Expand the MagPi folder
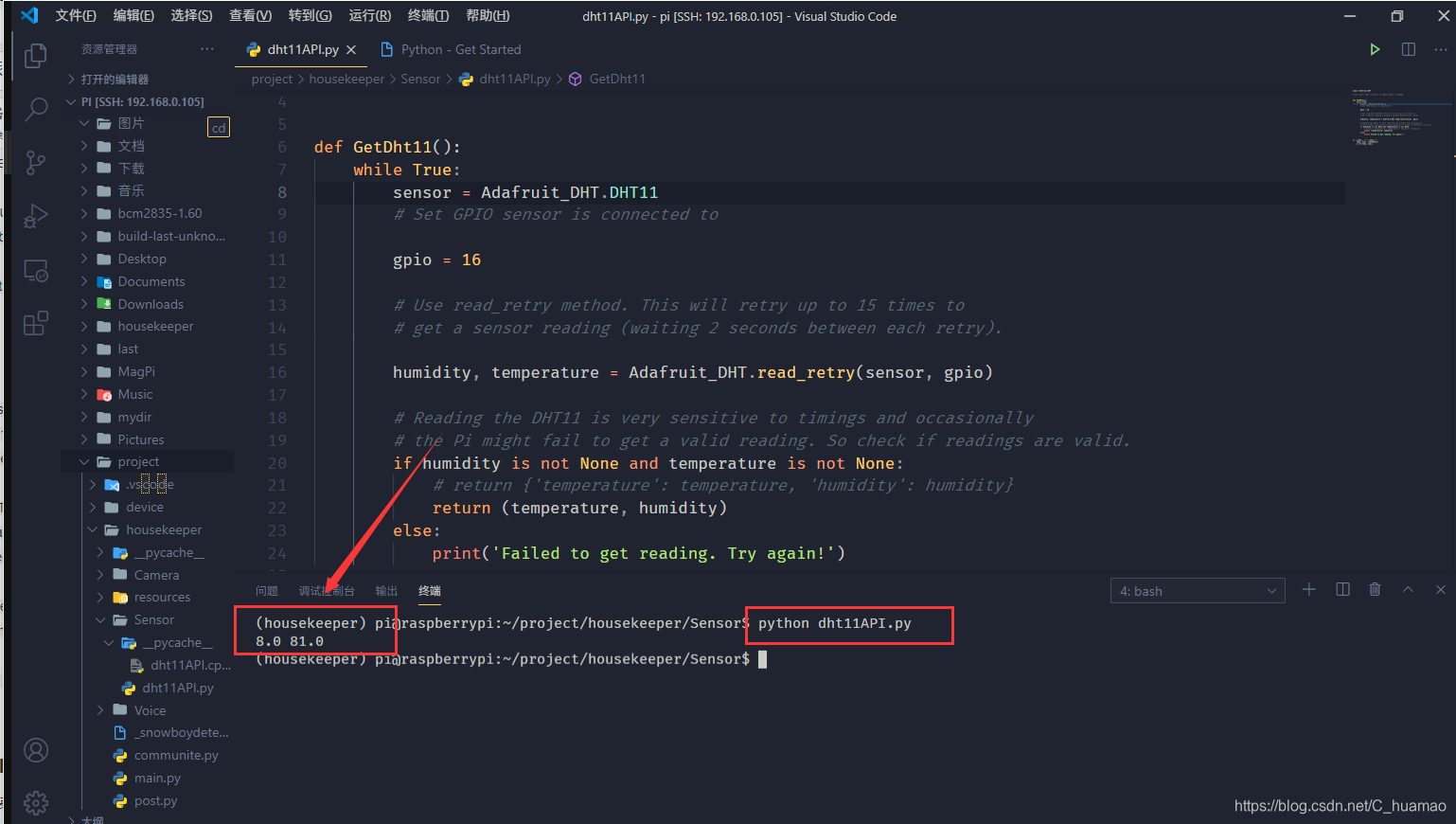 tap(136, 371)
